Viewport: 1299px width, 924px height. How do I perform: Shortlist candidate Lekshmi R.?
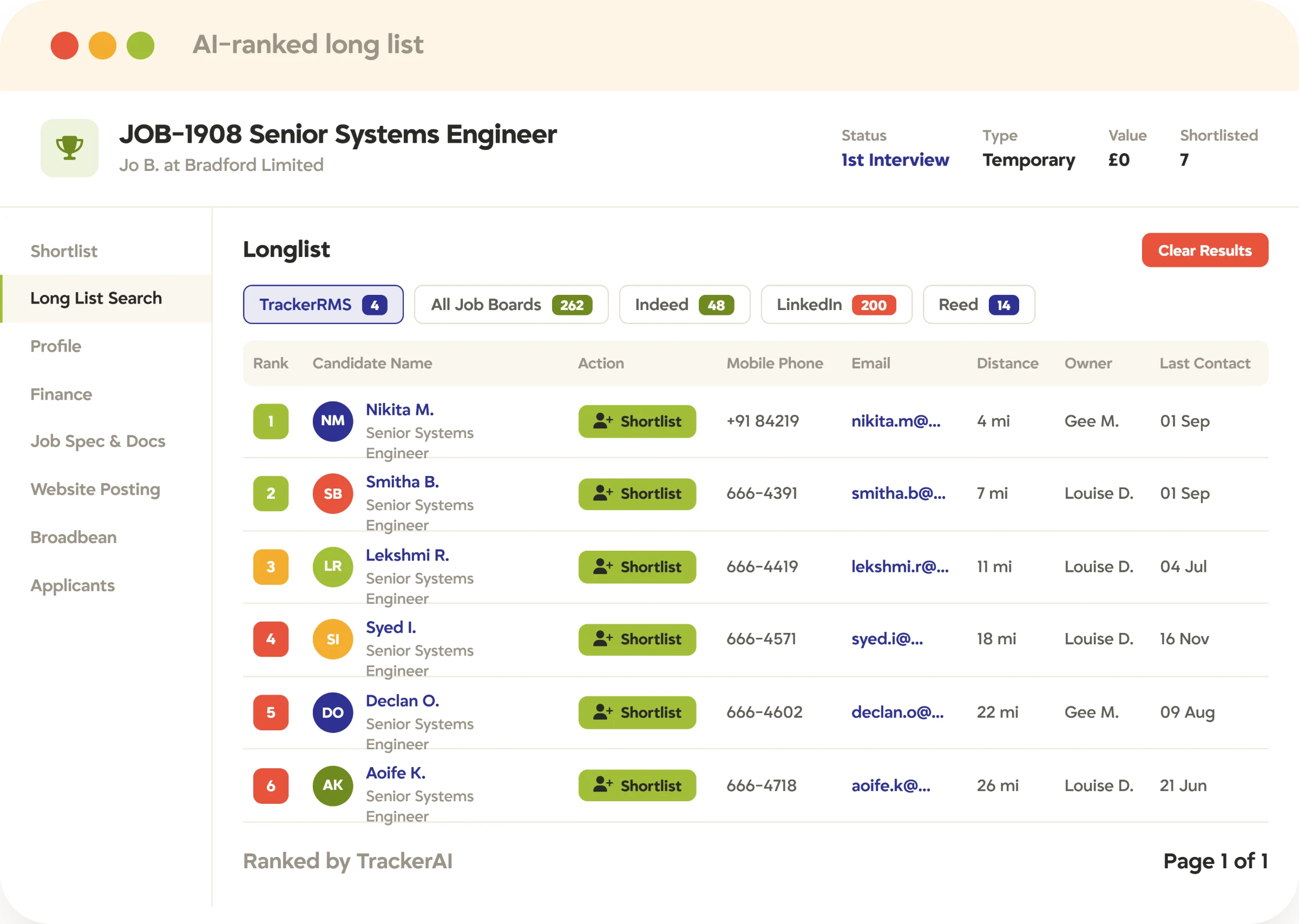point(637,567)
